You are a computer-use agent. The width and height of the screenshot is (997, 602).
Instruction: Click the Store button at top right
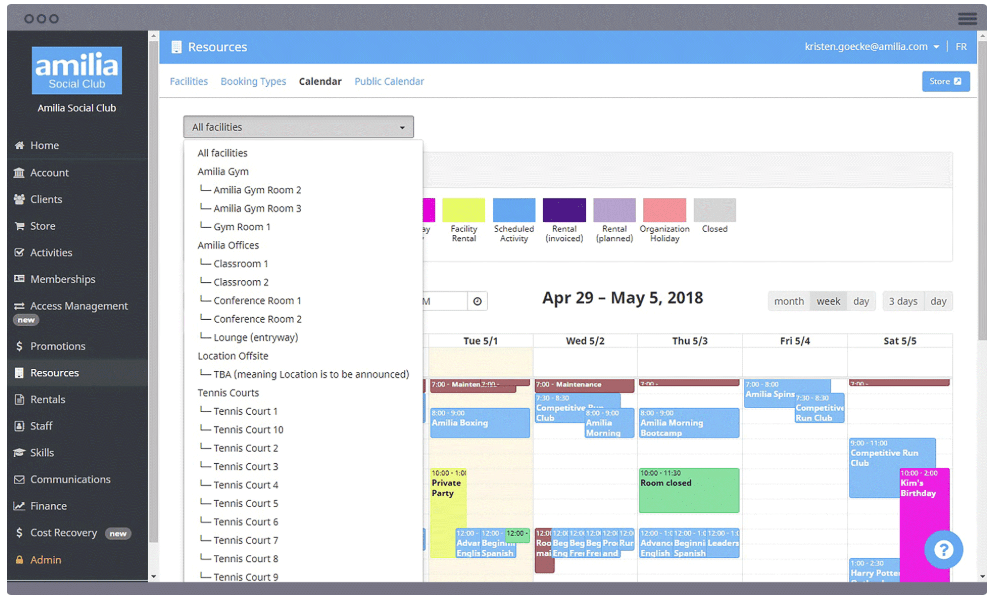pyautogui.click(x=945, y=81)
